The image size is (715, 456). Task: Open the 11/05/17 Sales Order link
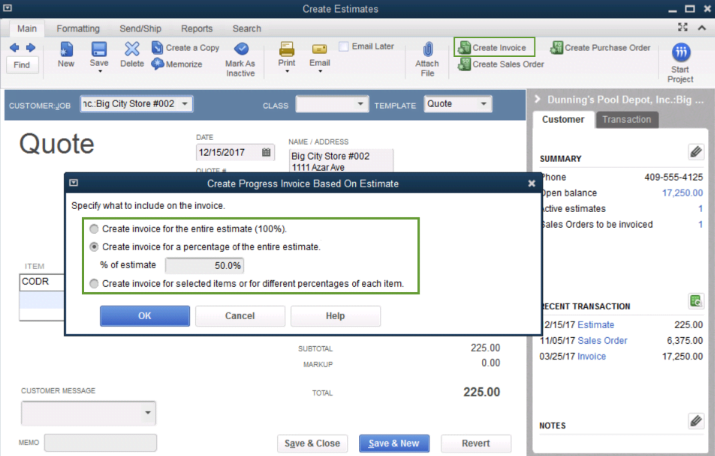[602, 341]
